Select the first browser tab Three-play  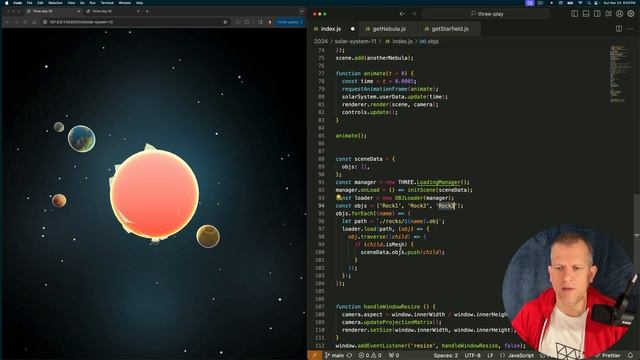pos(52,11)
